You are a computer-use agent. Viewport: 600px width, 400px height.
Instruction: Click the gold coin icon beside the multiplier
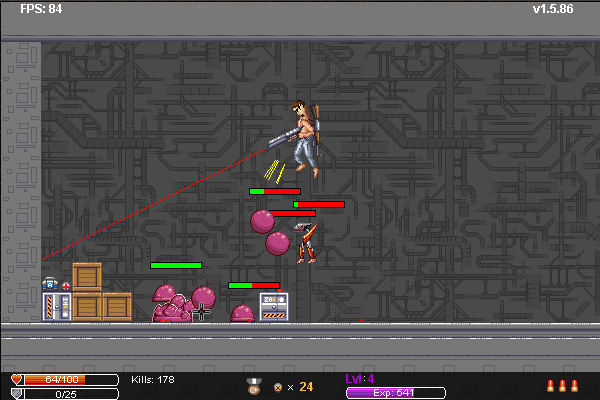[x=278, y=388]
